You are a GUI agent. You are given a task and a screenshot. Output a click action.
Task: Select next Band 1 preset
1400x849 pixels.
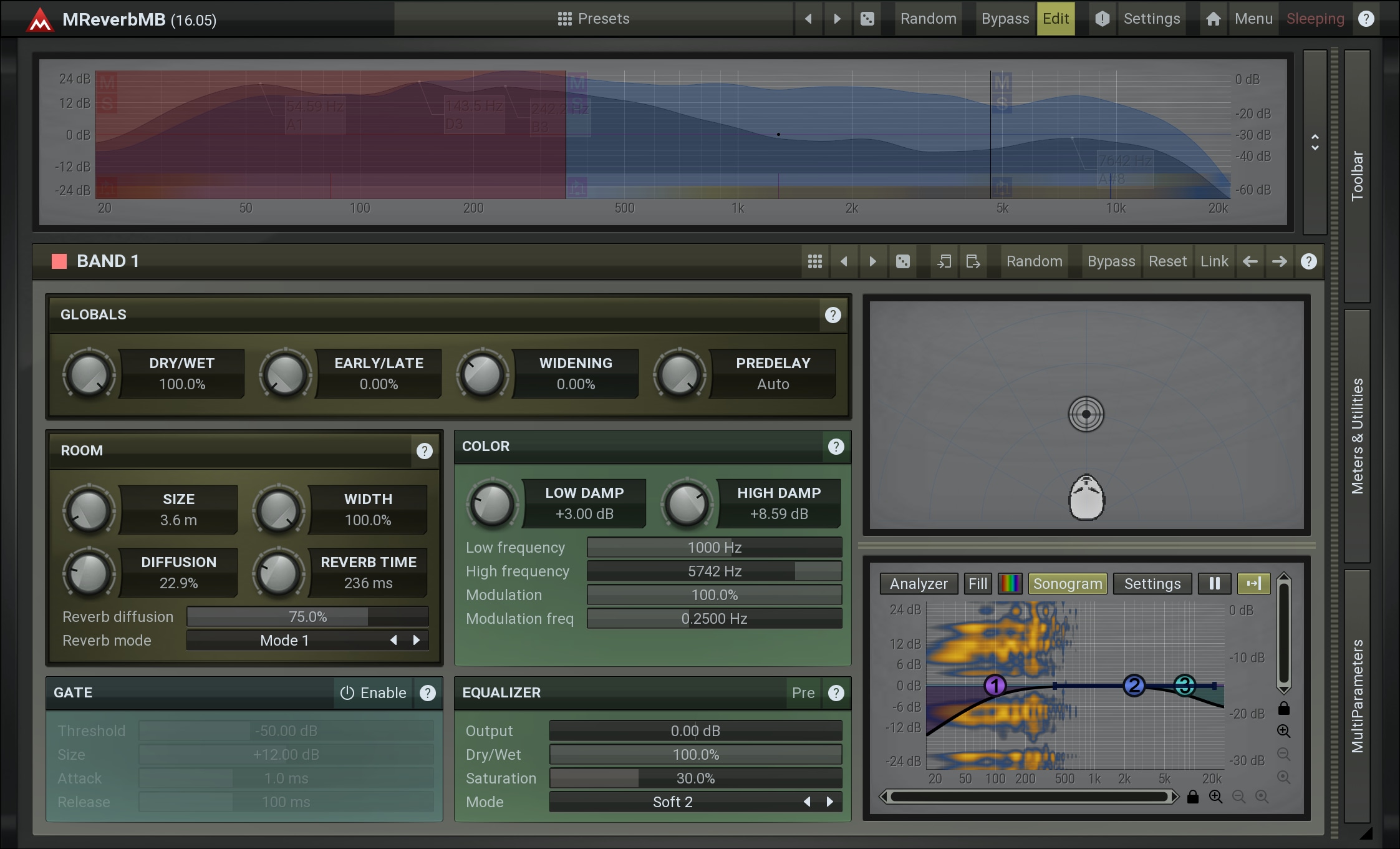click(872, 261)
